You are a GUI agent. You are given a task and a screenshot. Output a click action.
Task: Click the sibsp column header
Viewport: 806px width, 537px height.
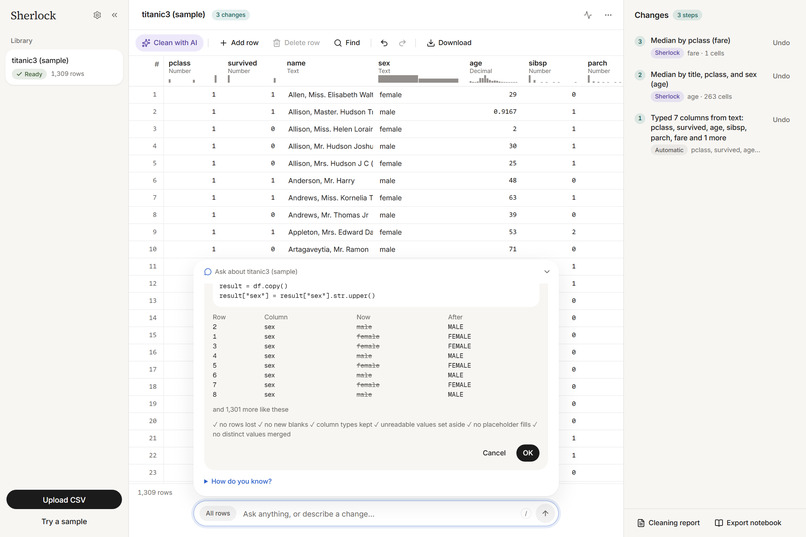tap(553, 71)
